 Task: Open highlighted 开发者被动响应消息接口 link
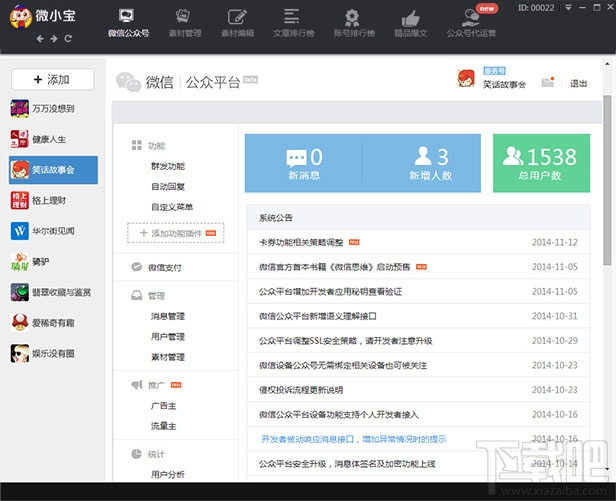tap(354, 439)
